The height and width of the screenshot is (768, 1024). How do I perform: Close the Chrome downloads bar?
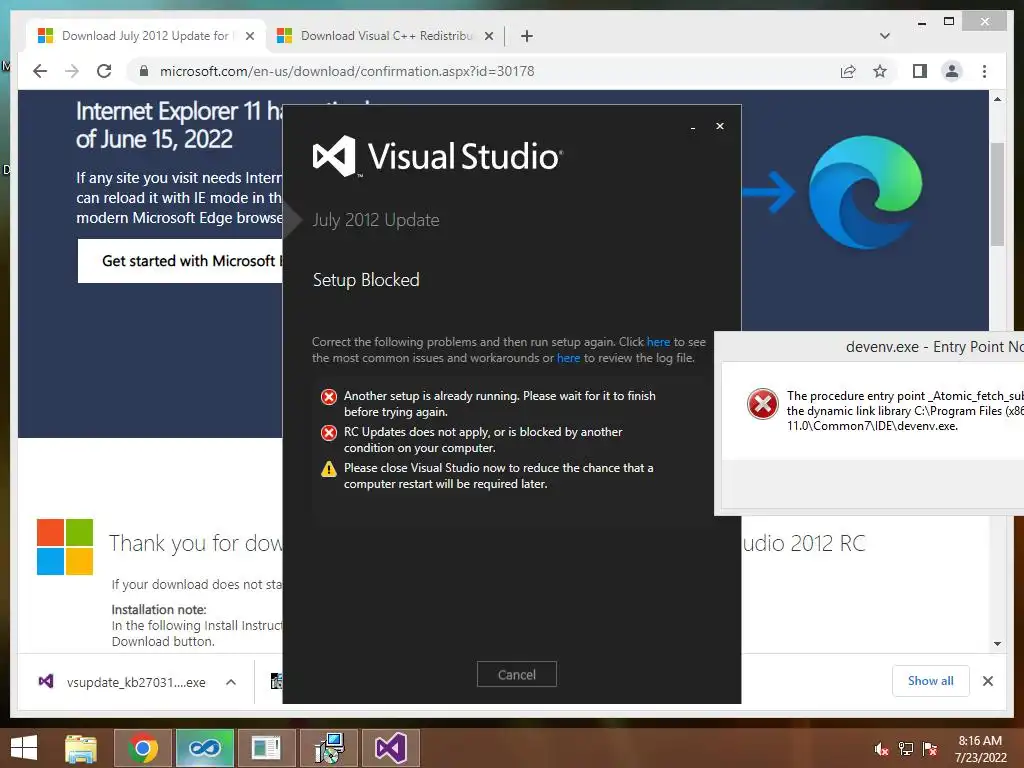coord(987,681)
